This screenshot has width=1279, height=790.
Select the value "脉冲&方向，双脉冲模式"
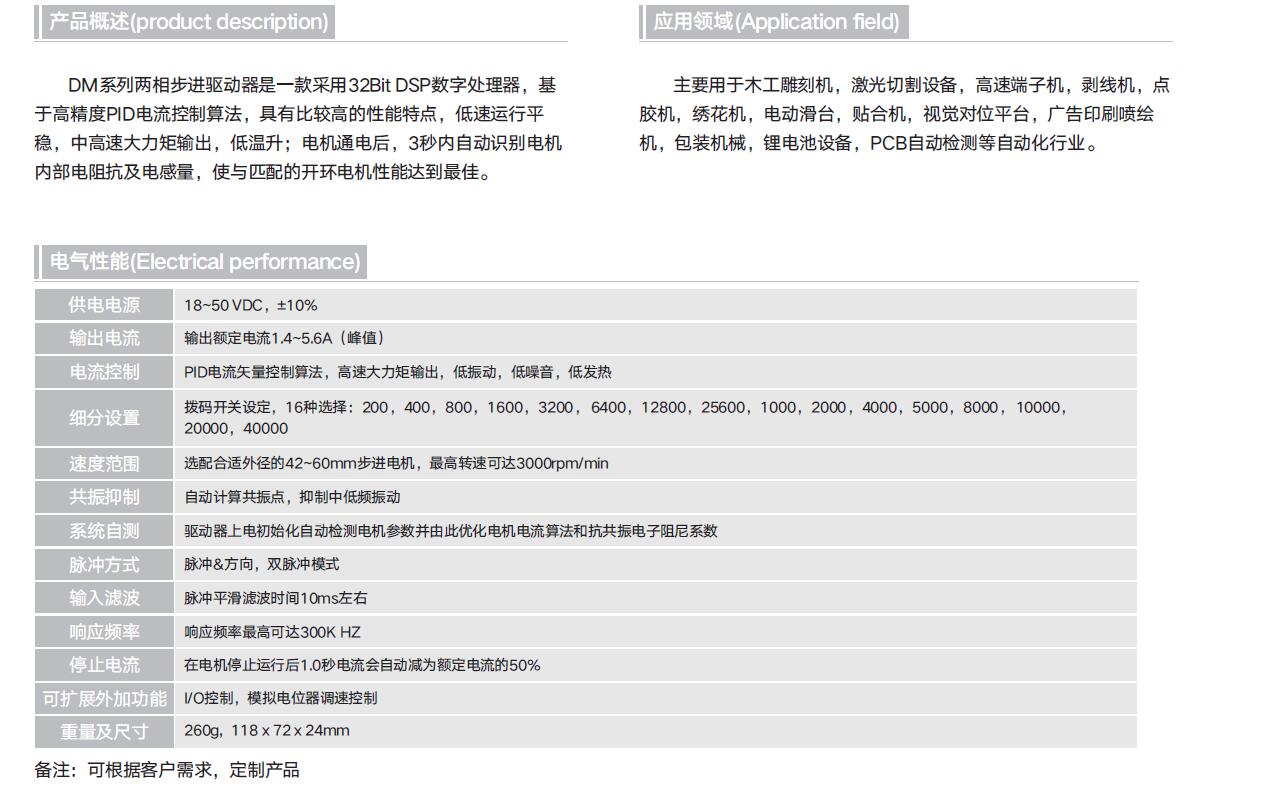[262, 564]
